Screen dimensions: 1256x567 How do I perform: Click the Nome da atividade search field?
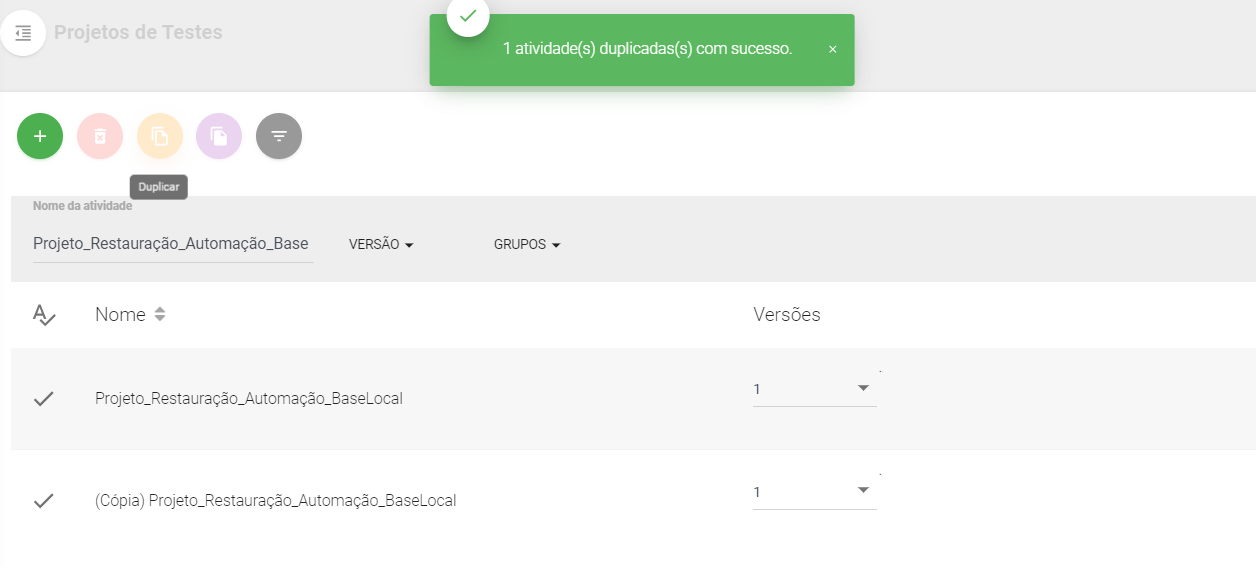[173, 244]
